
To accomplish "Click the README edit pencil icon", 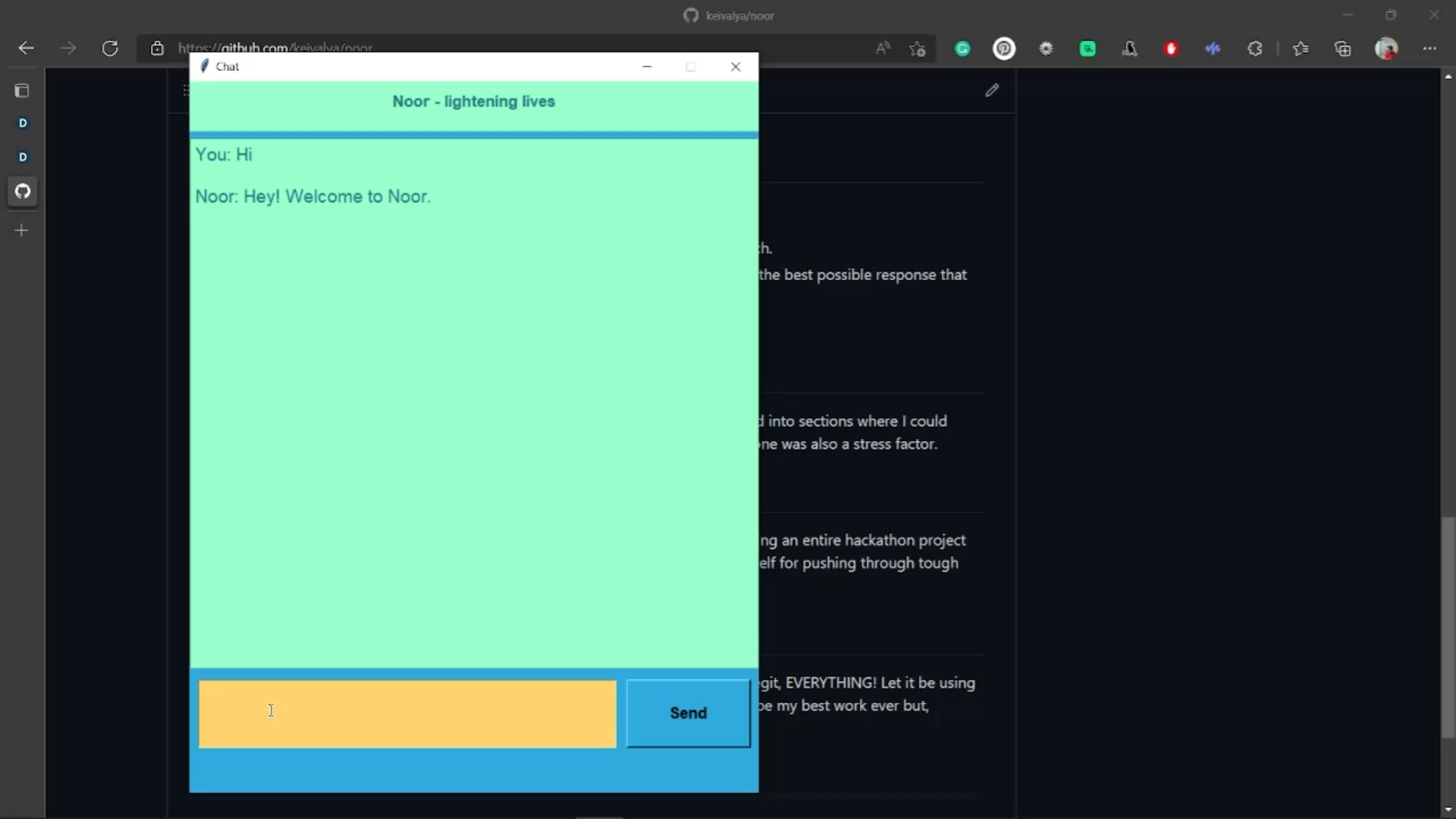I will pyautogui.click(x=992, y=90).
